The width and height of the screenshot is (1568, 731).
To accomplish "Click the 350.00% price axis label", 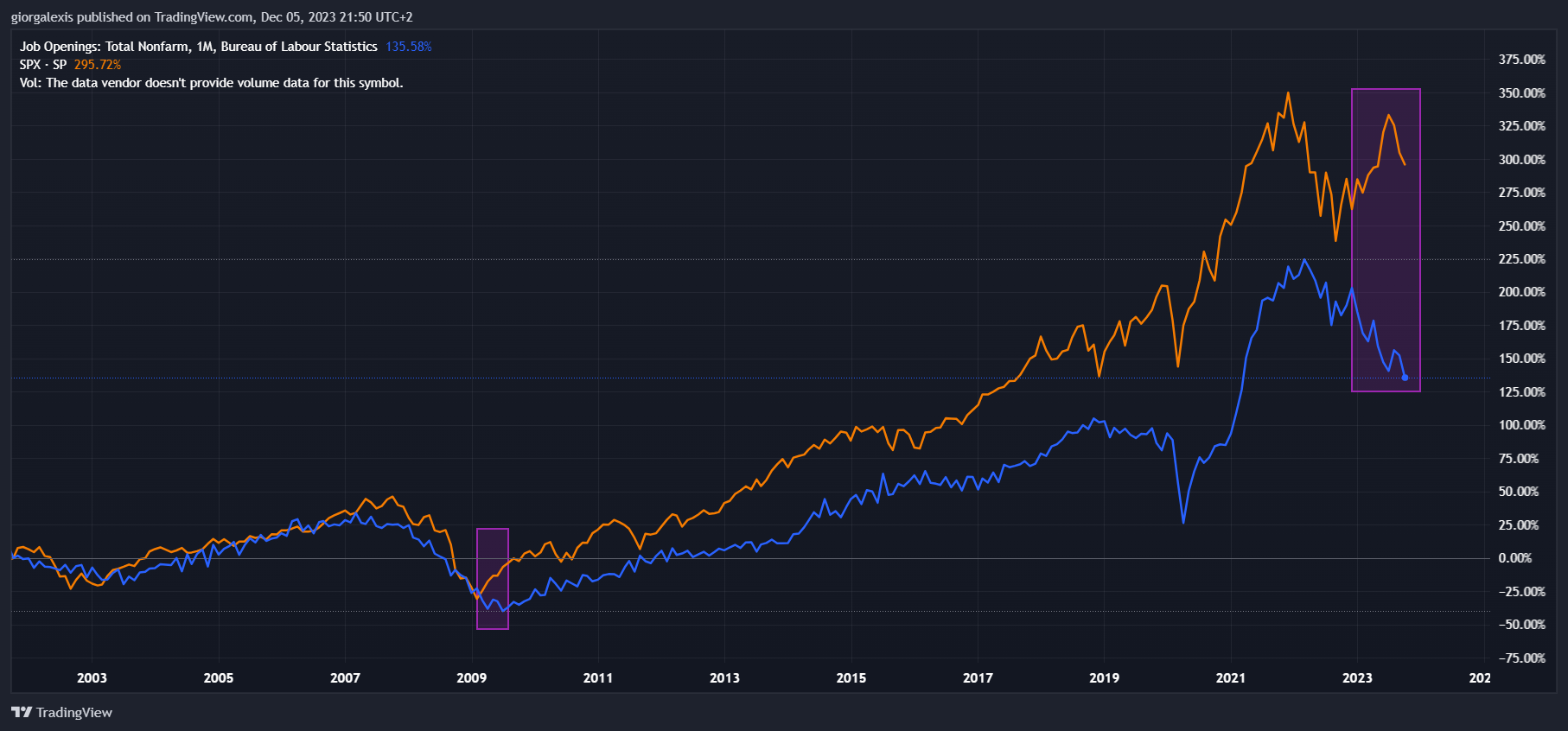I will coord(1521,92).
